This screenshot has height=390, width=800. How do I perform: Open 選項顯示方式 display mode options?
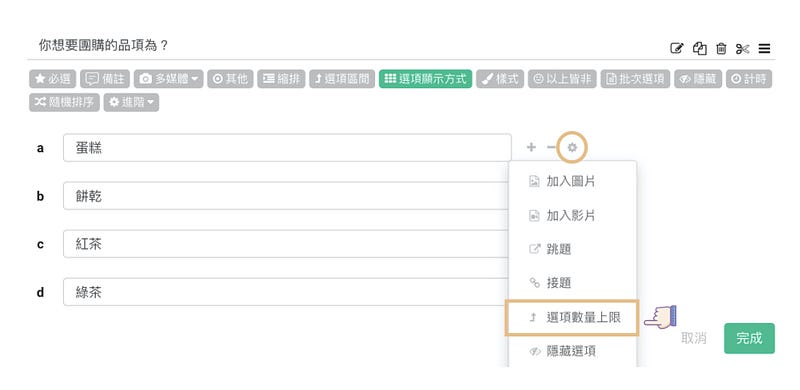click(426, 79)
